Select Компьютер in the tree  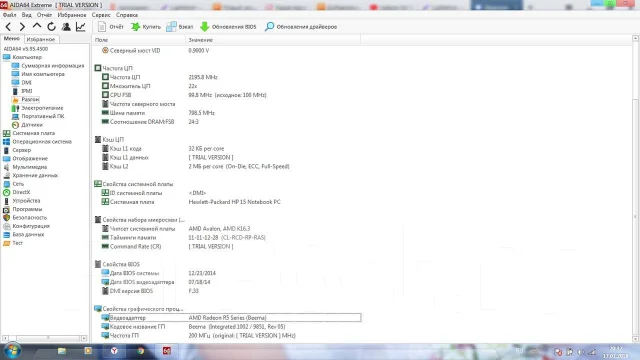click(x=27, y=57)
